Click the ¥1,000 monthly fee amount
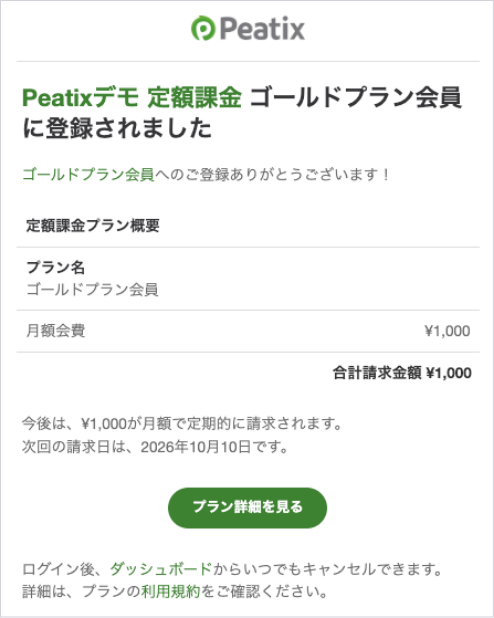This screenshot has width=494, height=618. click(447, 331)
